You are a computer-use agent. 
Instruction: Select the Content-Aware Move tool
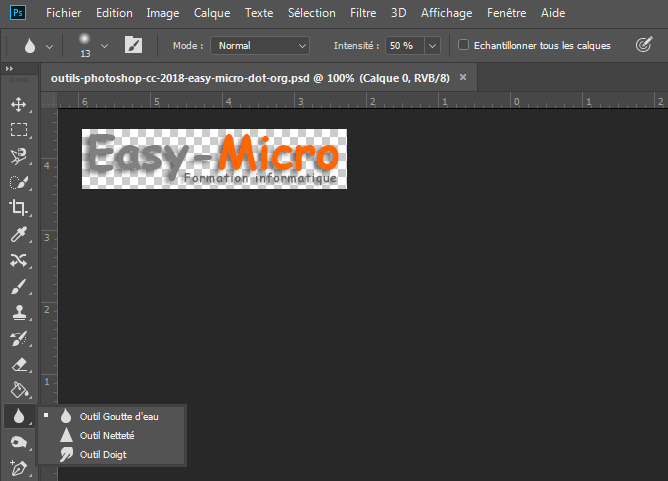[x=18, y=260]
